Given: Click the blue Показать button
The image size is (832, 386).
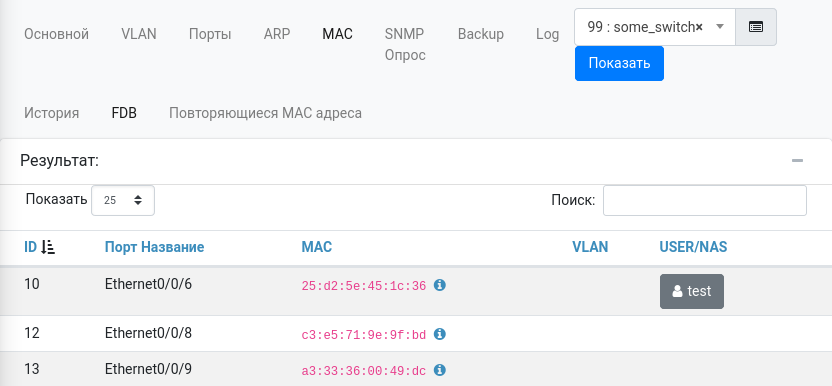Looking at the screenshot, I should click(x=619, y=63).
